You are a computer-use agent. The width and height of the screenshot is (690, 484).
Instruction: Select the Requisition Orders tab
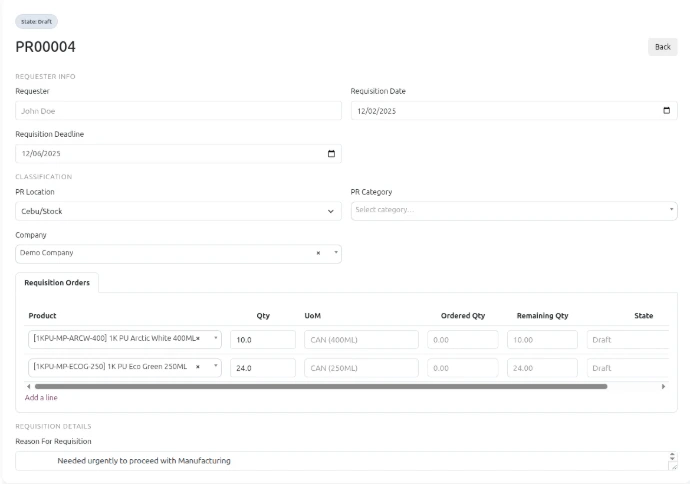point(57,283)
